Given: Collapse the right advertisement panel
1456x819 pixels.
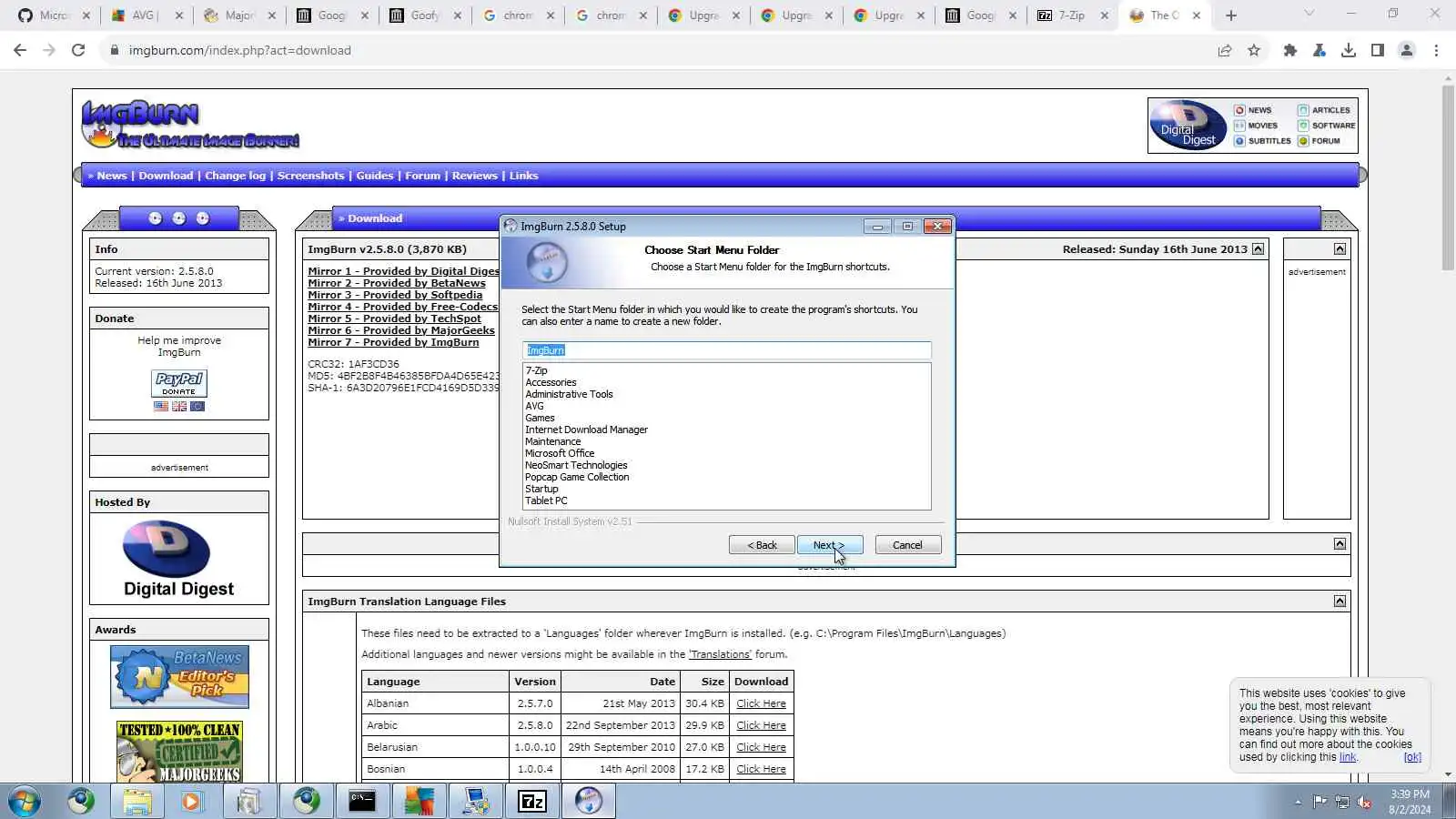Looking at the screenshot, I should point(1340,249).
